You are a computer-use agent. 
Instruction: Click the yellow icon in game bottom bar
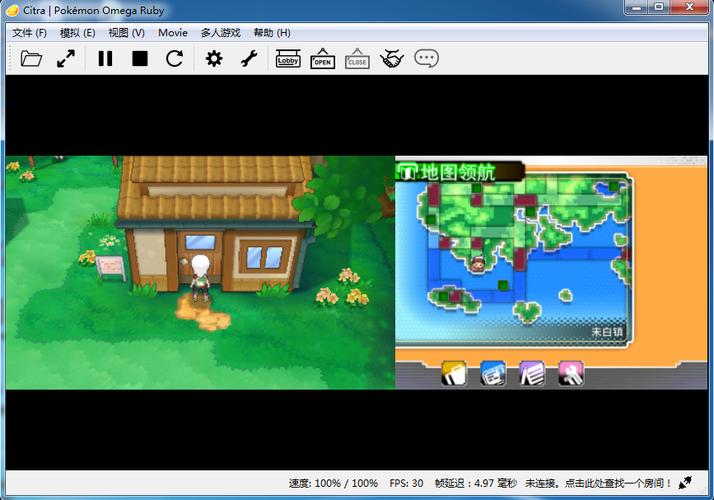[454, 373]
